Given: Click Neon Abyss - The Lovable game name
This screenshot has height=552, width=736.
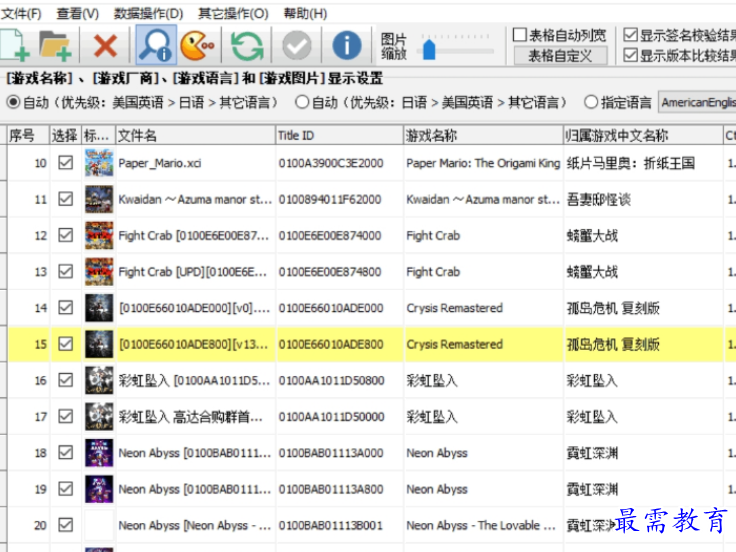Looking at the screenshot, I should click(481, 525).
